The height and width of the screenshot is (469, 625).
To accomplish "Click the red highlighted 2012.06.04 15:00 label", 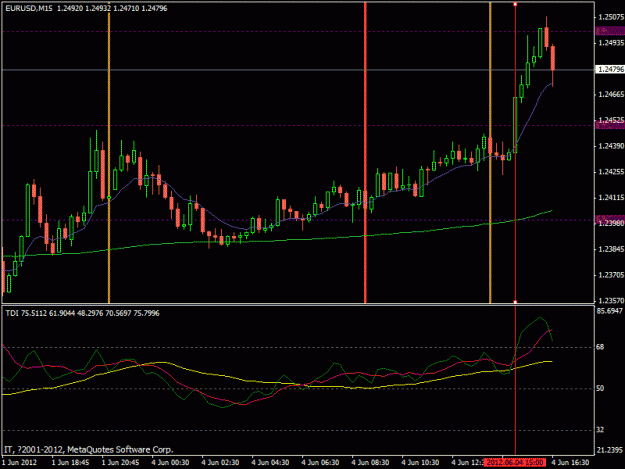I will click(x=515, y=463).
